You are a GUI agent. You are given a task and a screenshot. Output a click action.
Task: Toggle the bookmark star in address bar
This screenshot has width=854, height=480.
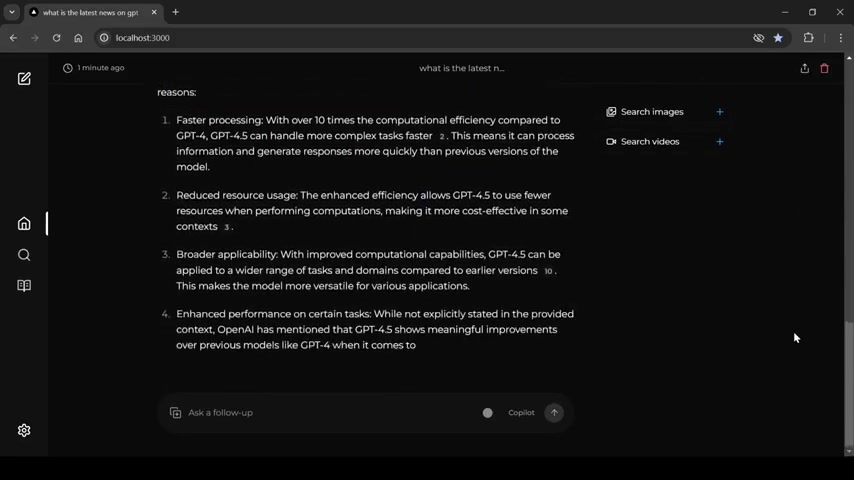(x=778, y=38)
